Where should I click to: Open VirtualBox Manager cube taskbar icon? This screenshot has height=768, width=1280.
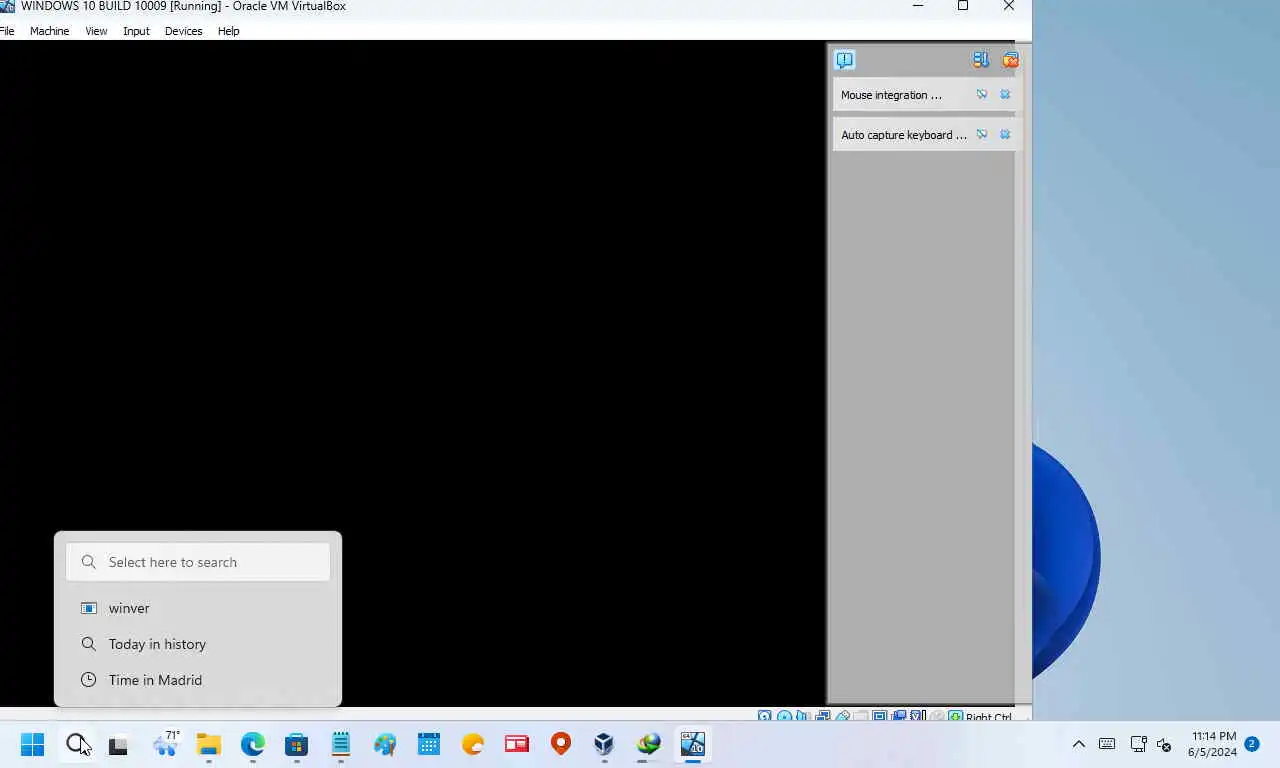[604, 744]
